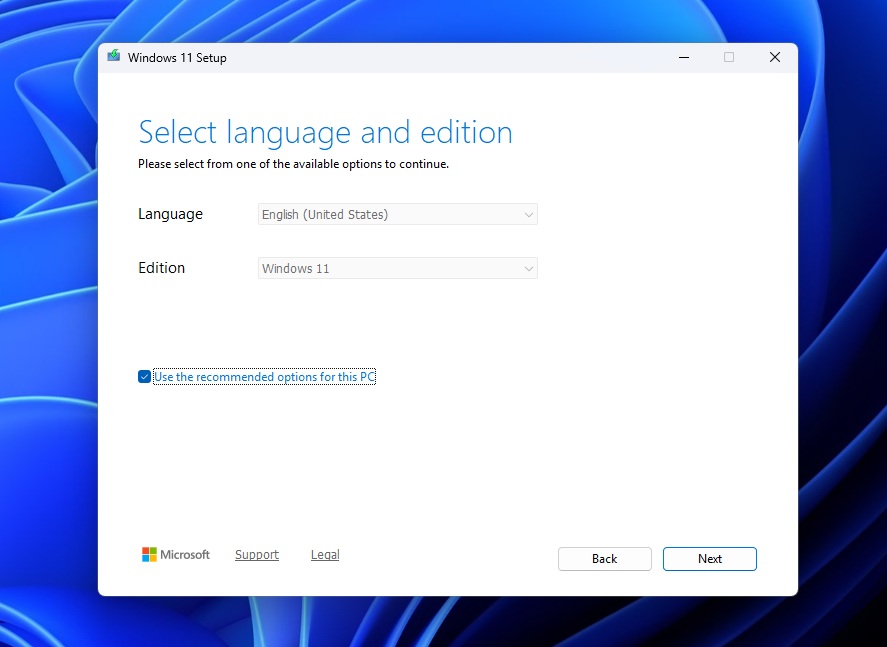Screen dimensions: 887x647
Task: Close the Windows 11 Setup window
Action: tap(774, 57)
